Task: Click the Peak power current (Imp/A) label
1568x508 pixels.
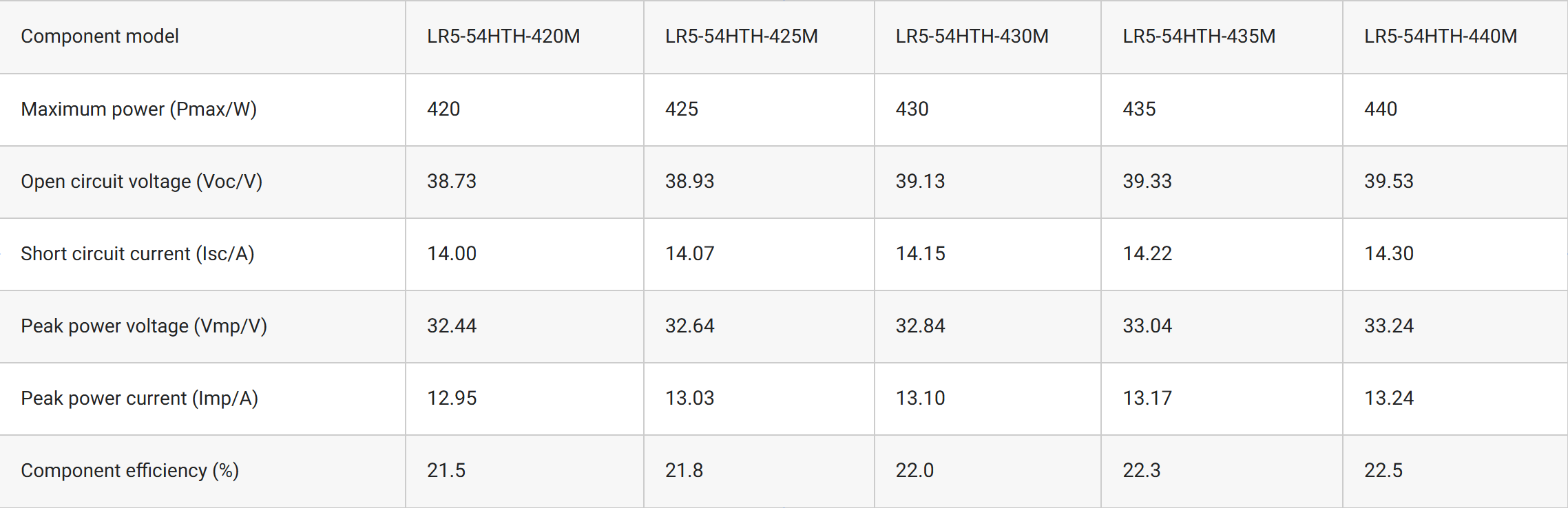Action: pos(139,399)
